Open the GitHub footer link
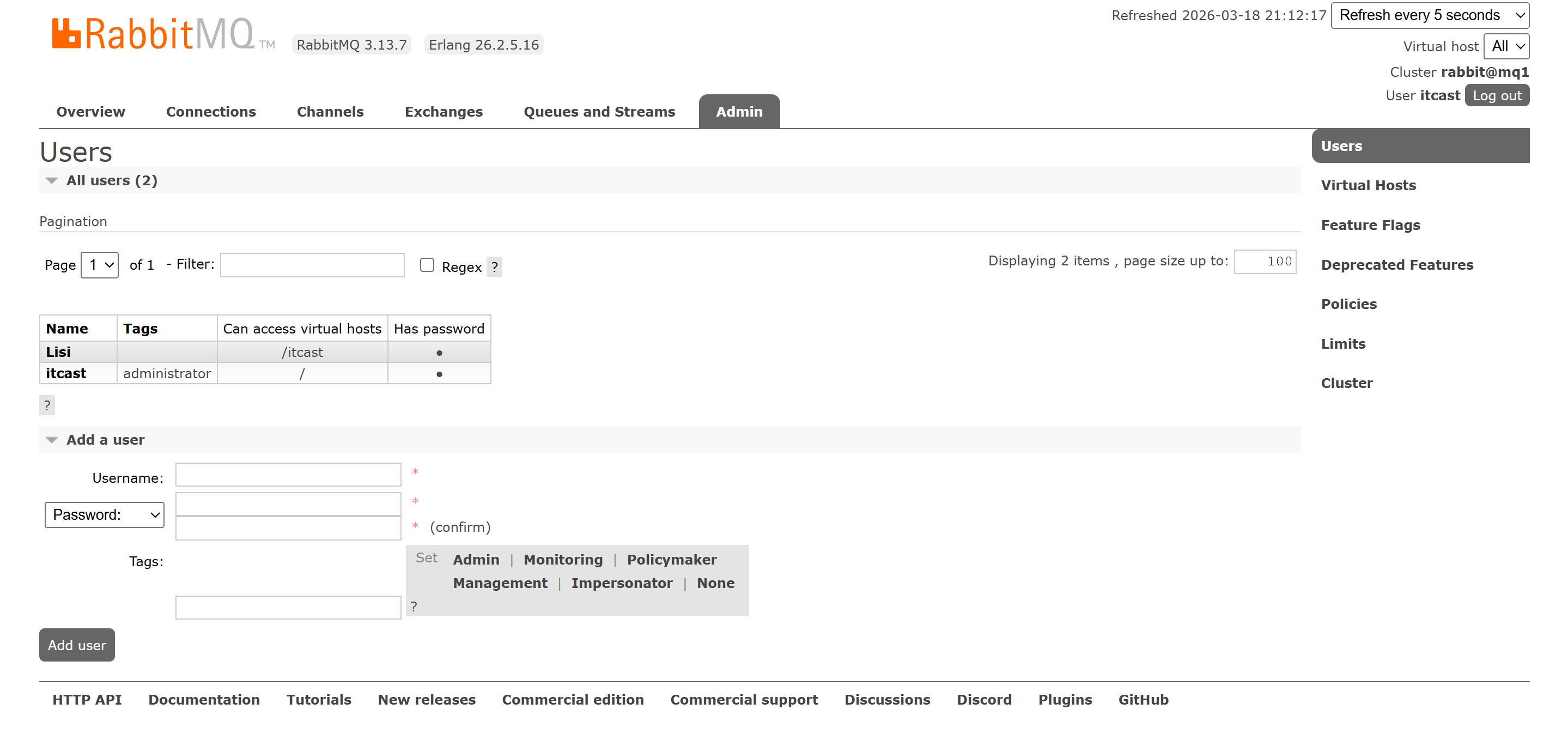 point(1143,700)
